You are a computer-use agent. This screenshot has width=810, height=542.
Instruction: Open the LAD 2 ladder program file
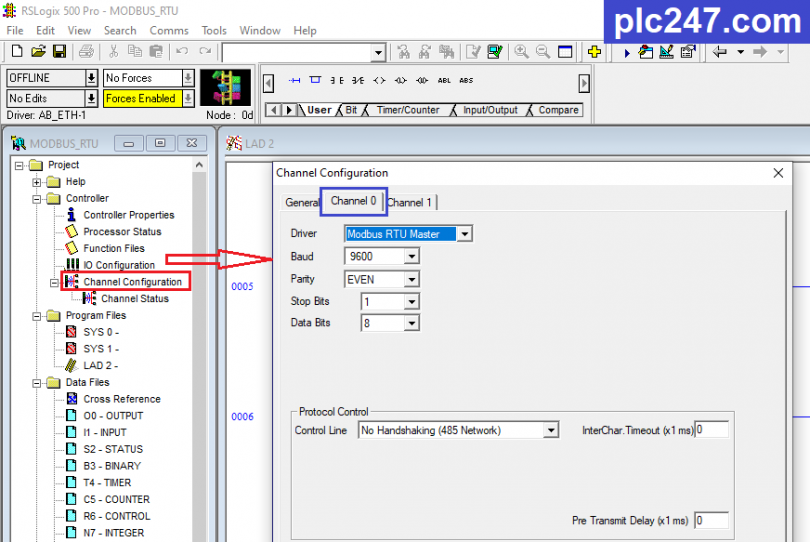pyautogui.click(x=101, y=366)
